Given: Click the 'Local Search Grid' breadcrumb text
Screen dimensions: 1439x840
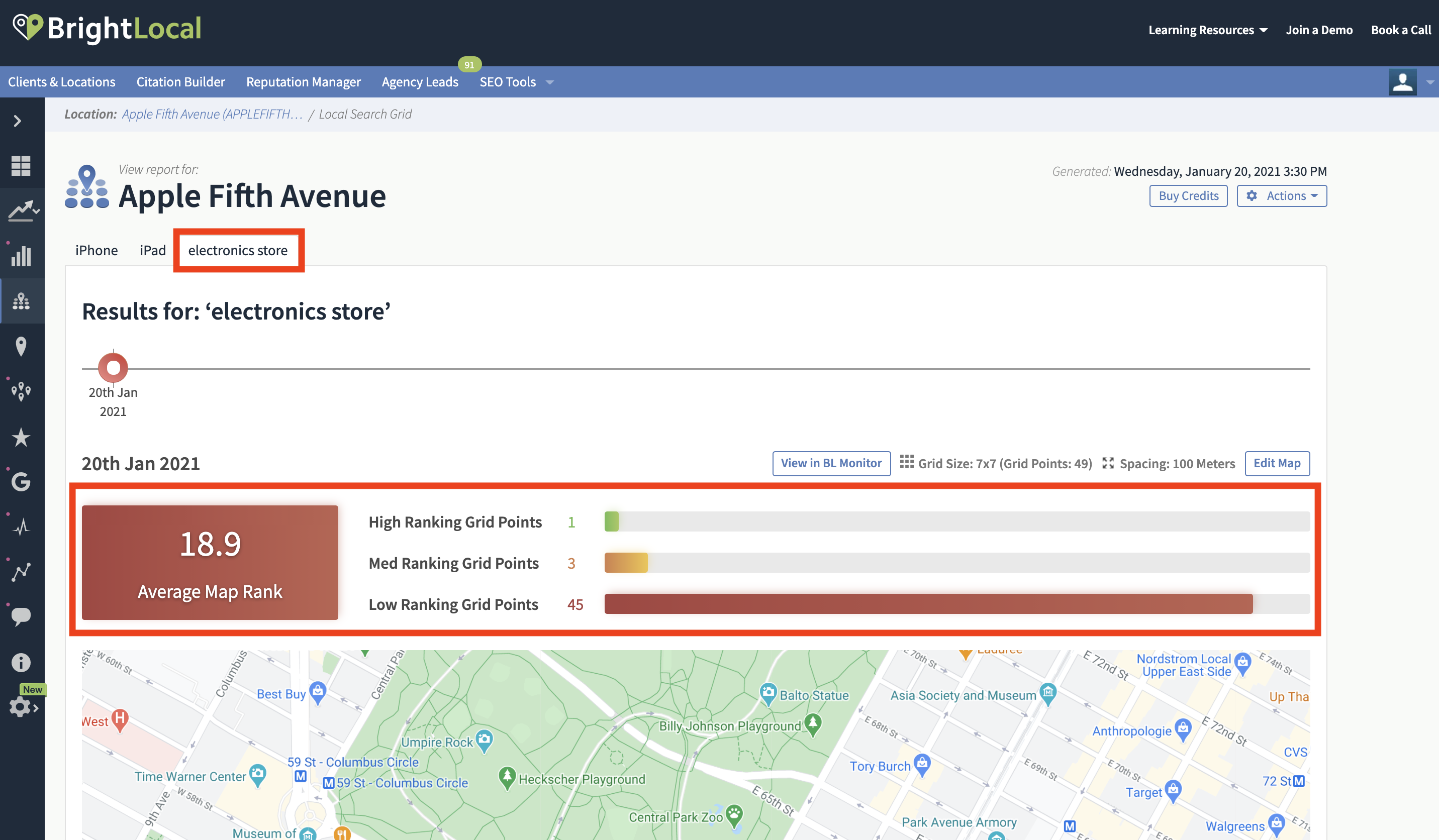Looking at the screenshot, I should [365, 114].
